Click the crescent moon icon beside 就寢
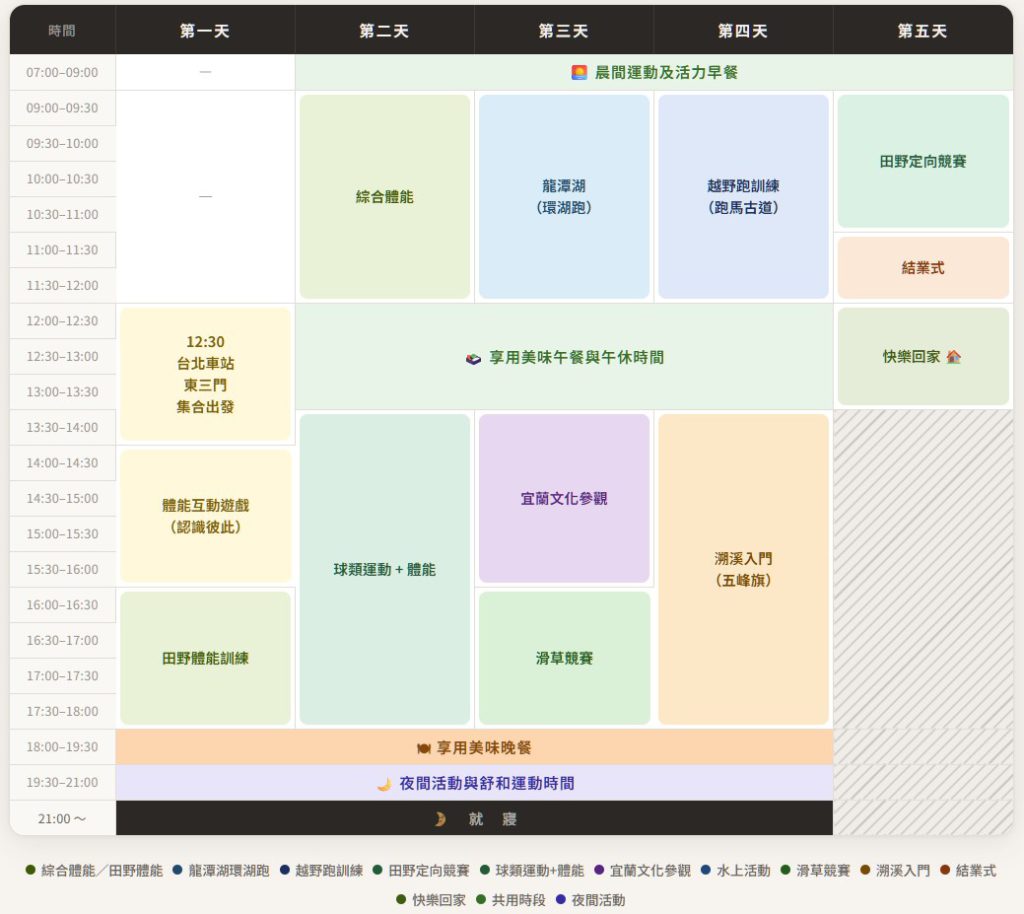 coord(439,819)
